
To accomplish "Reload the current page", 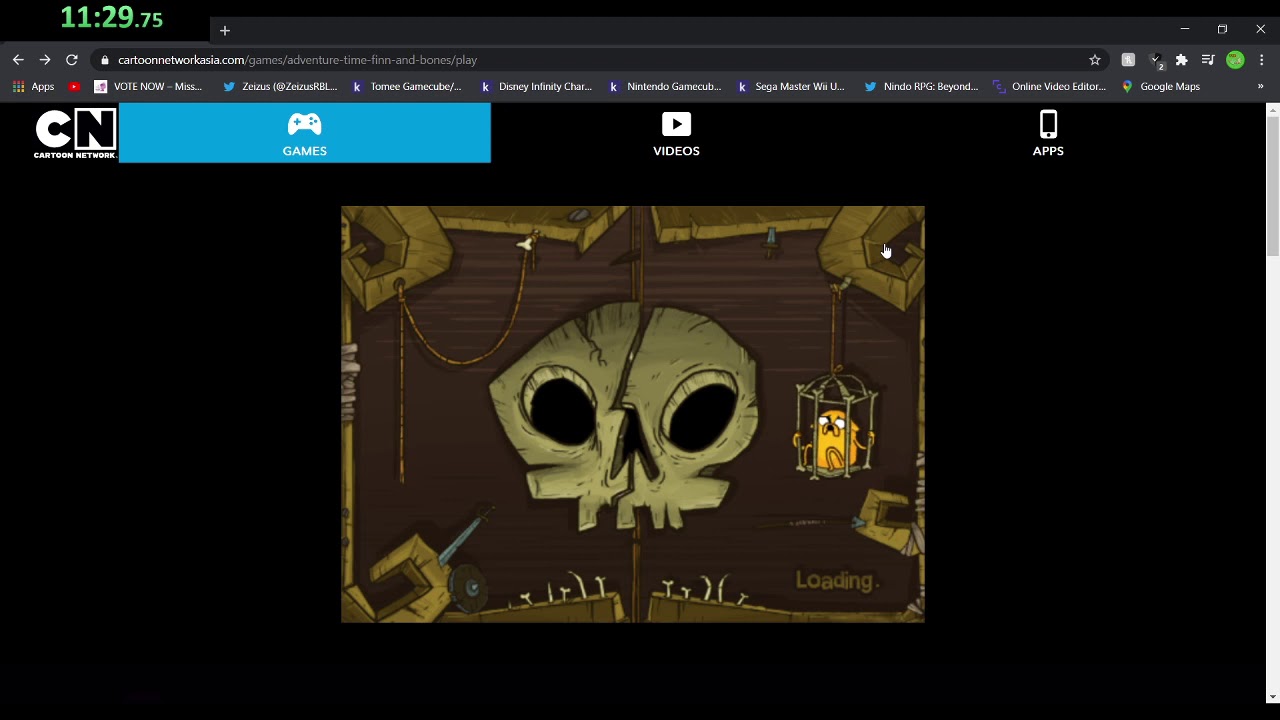I will [x=72, y=60].
